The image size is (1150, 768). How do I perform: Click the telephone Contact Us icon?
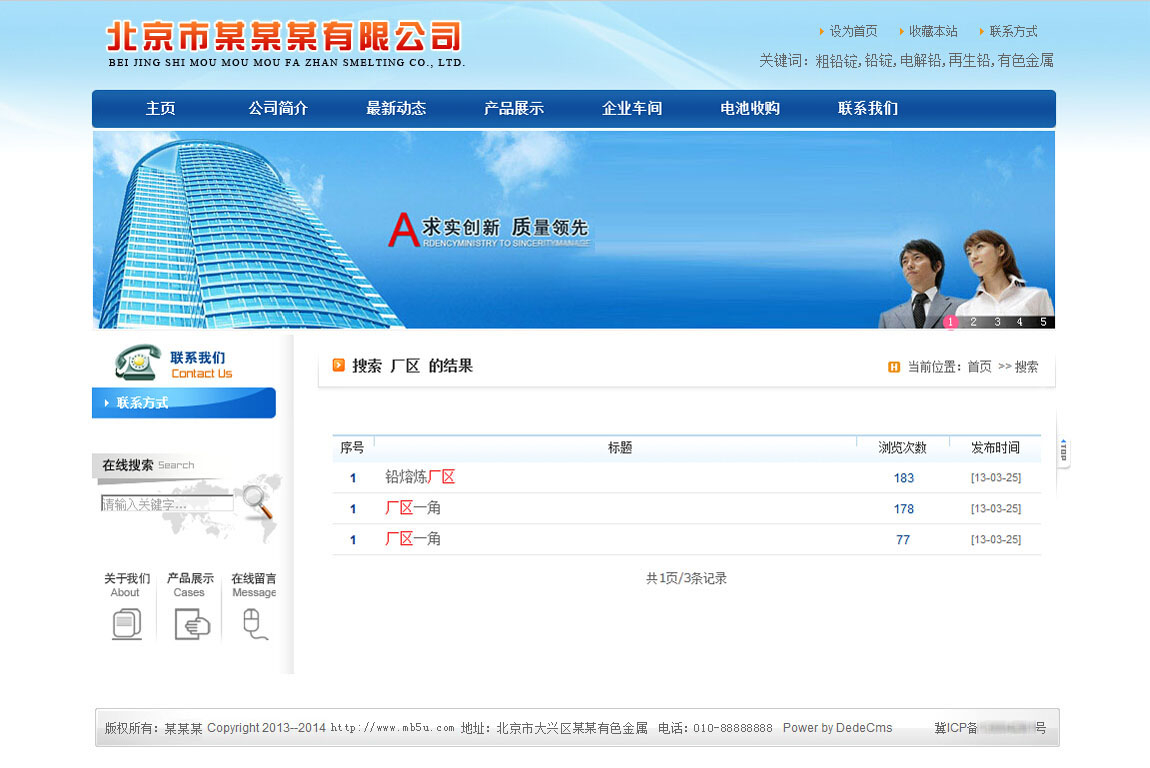[x=136, y=362]
